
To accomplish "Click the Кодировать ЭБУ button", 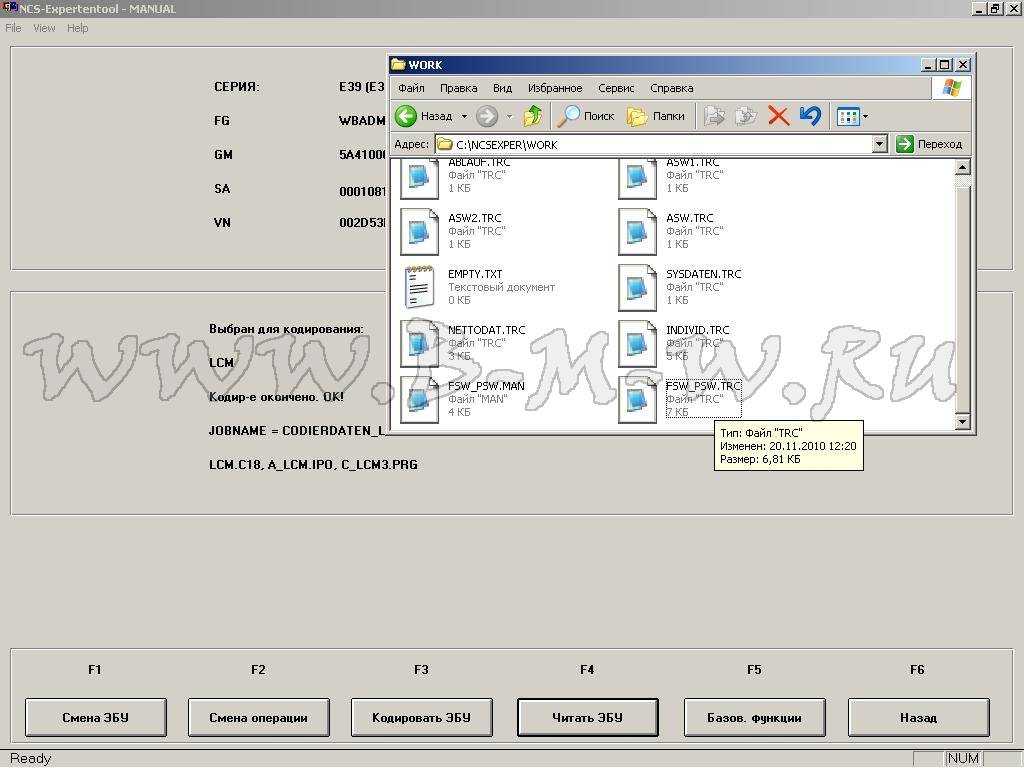I will click(x=421, y=718).
